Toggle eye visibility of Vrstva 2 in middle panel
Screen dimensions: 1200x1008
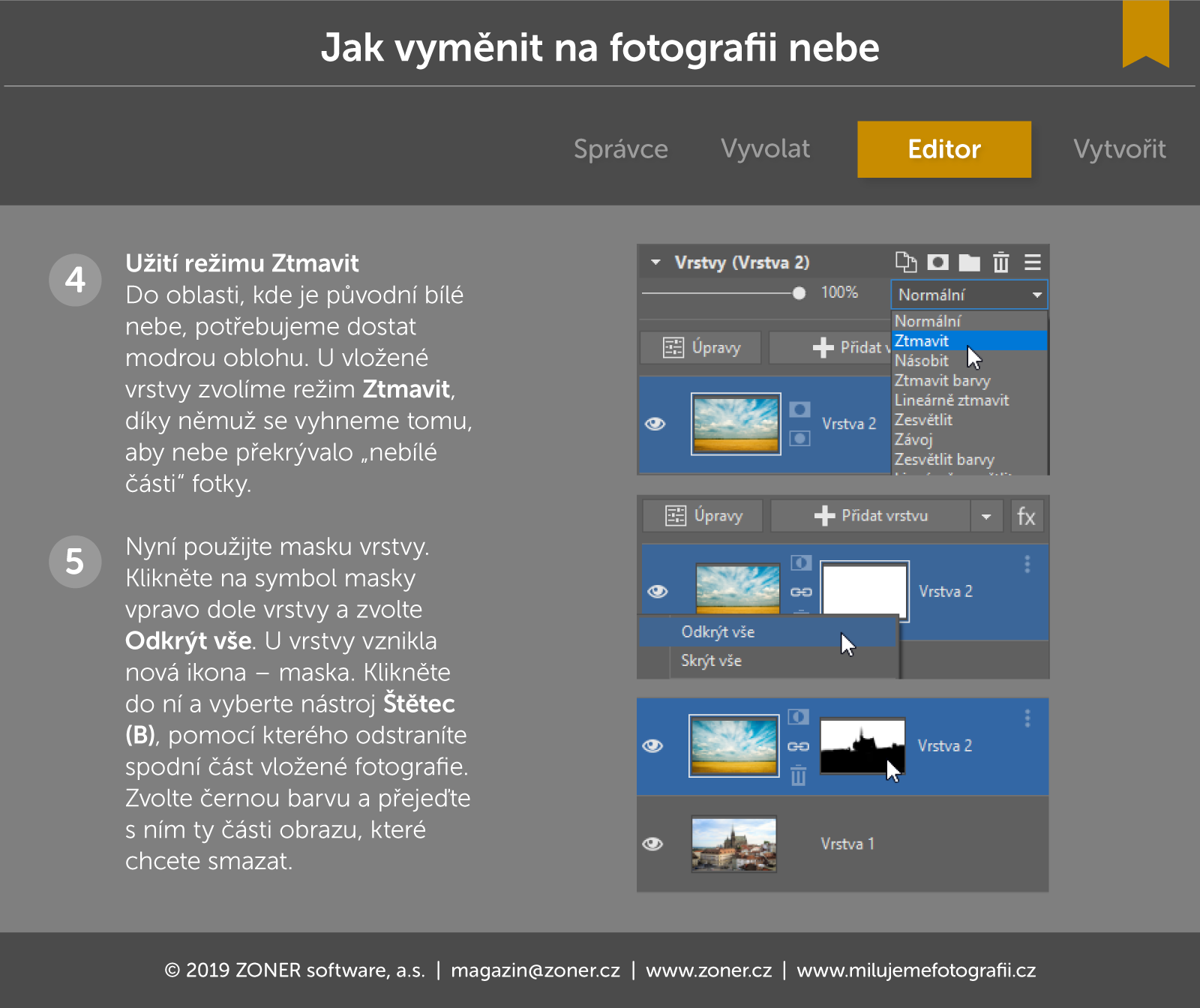pos(658,591)
